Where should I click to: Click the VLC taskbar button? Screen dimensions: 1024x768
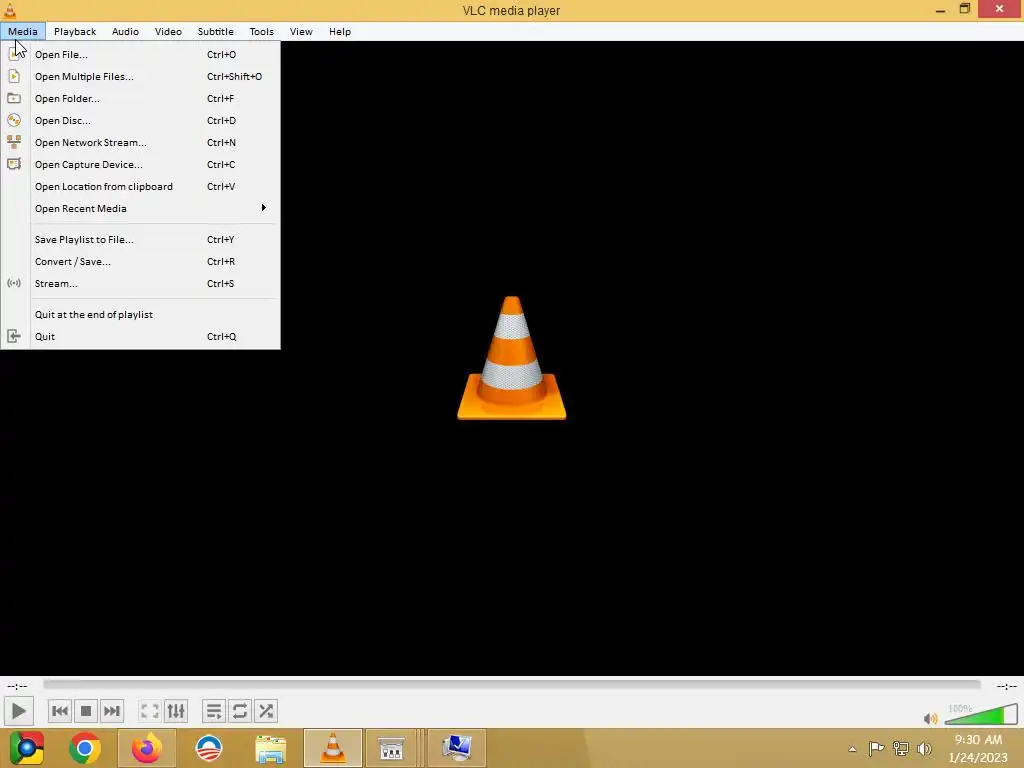tap(333, 748)
